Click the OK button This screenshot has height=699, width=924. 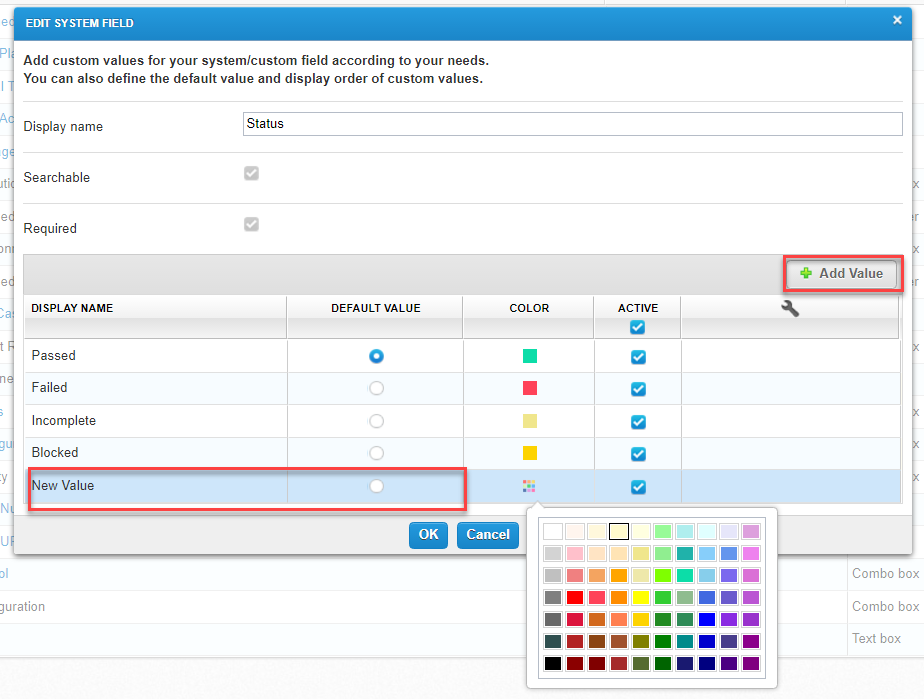pyautogui.click(x=428, y=535)
